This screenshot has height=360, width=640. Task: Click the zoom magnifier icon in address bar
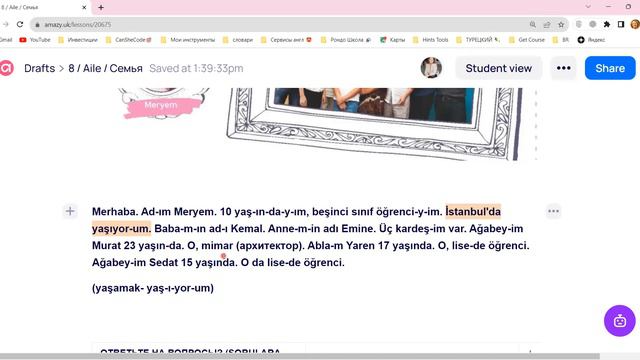click(x=533, y=24)
